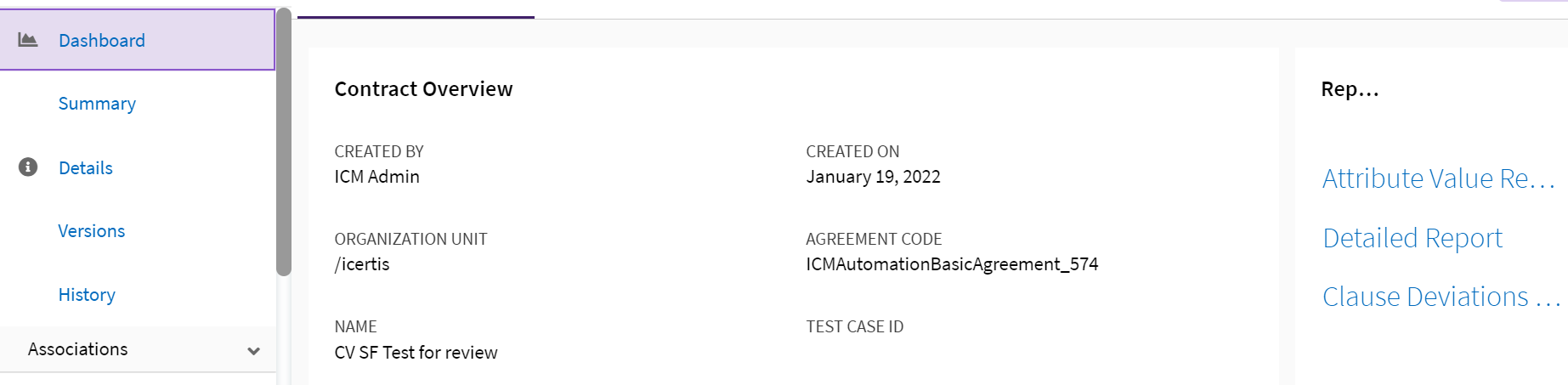Click the January 19, 2022 created date

pos(873,177)
